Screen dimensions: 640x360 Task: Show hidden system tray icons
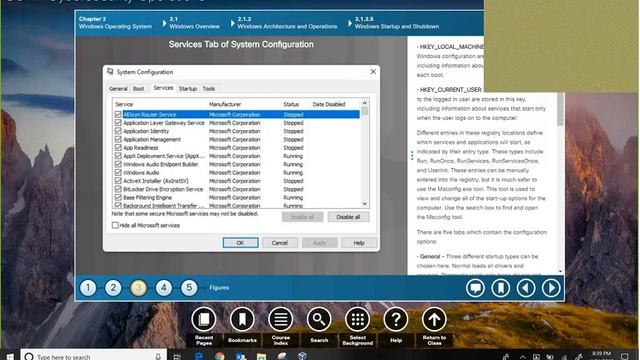(x=523, y=357)
